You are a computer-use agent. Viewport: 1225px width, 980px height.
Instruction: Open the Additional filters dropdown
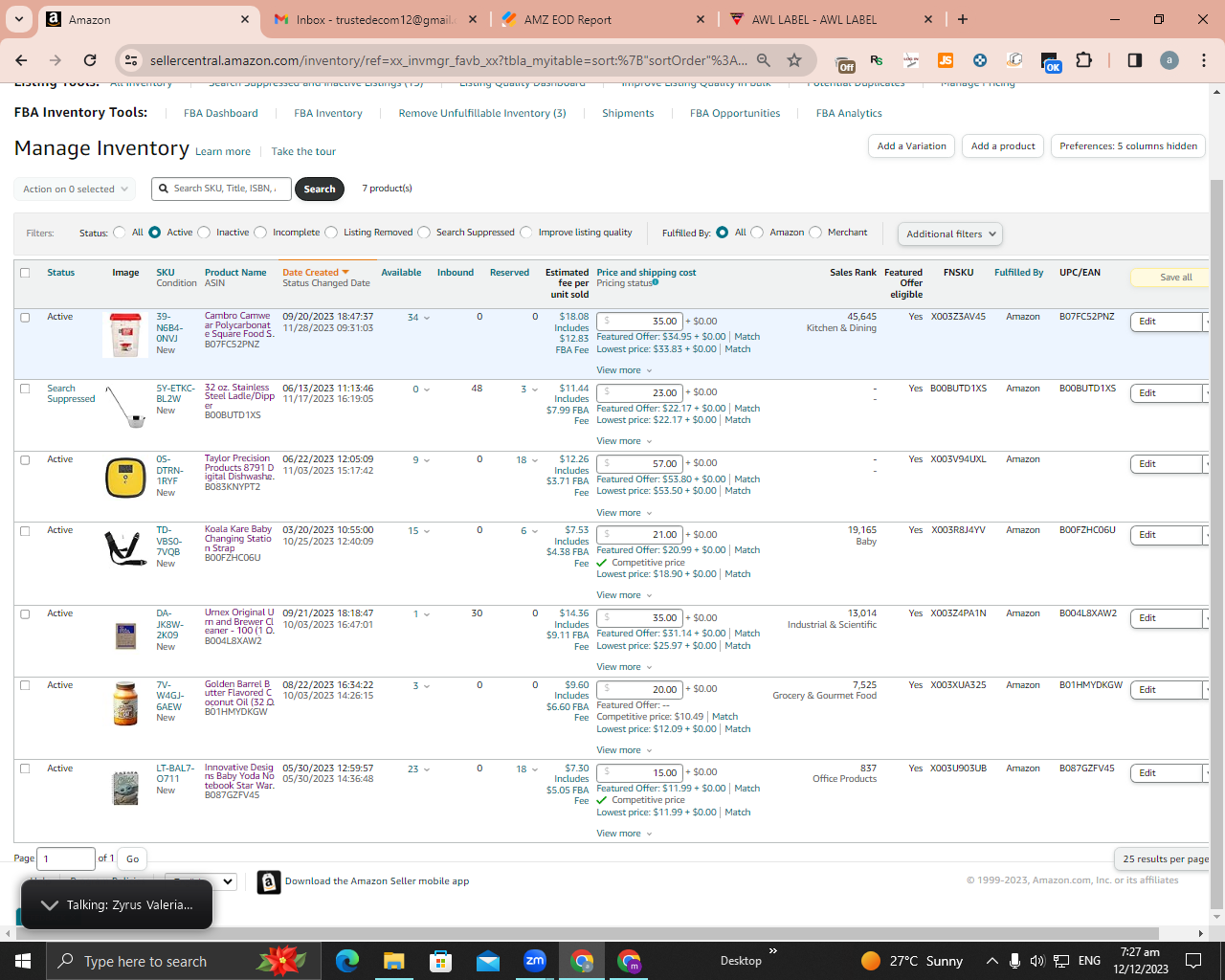(950, 234)
